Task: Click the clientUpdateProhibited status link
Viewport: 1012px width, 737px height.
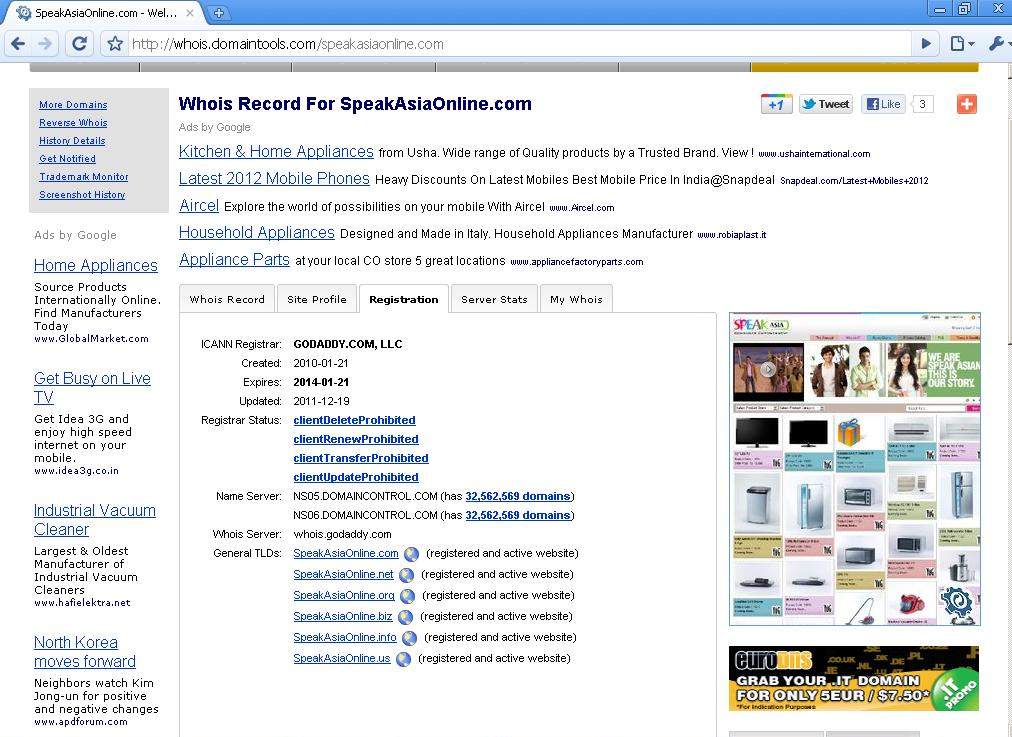Action: pyautogui.click(x=356, y=477)
